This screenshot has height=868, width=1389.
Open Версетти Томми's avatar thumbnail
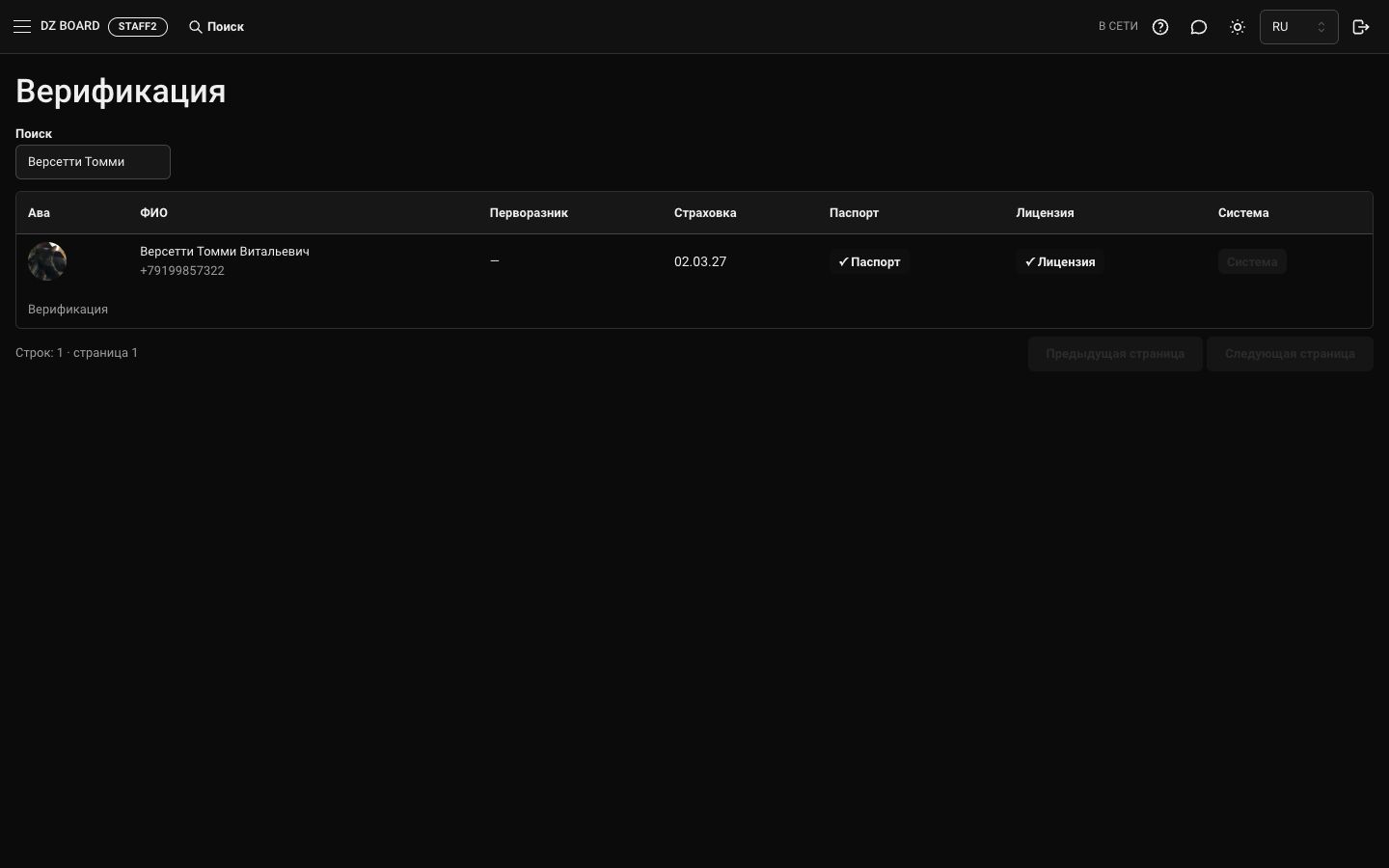(47, 261)
